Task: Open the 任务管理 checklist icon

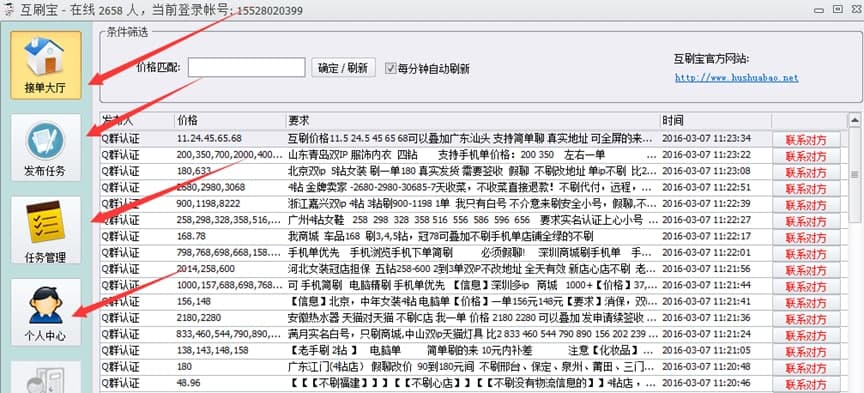Action: 46,229
